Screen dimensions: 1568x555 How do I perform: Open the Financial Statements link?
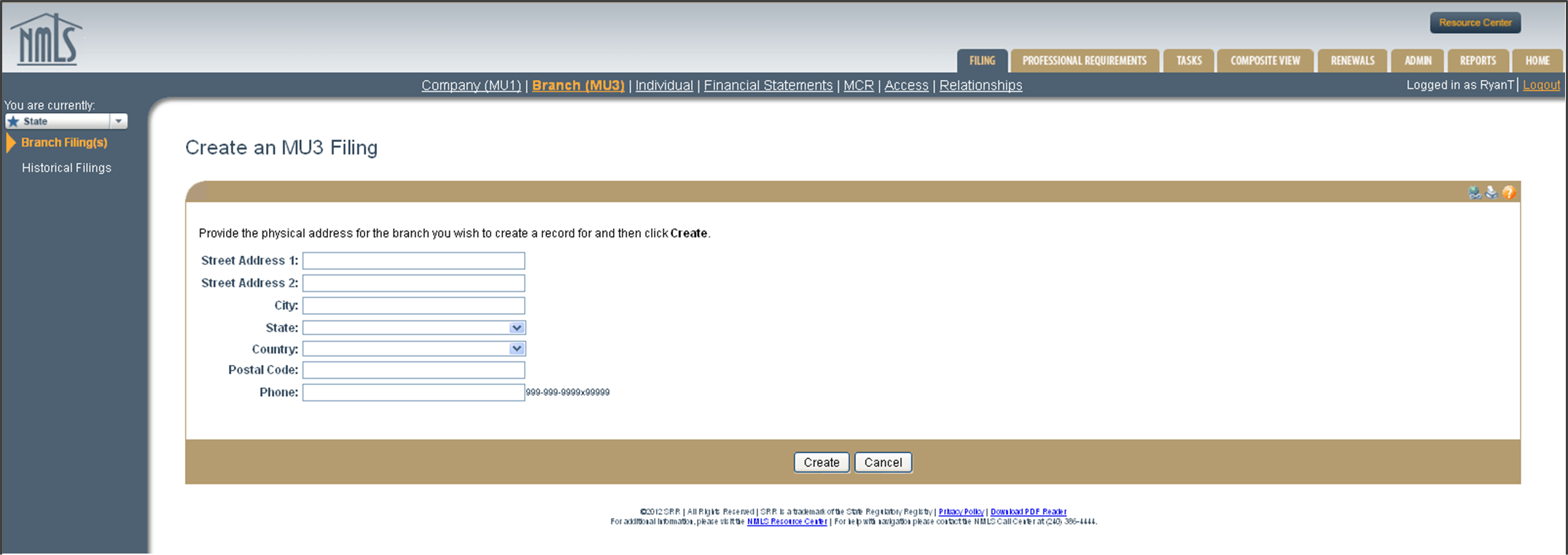point(768,85)
